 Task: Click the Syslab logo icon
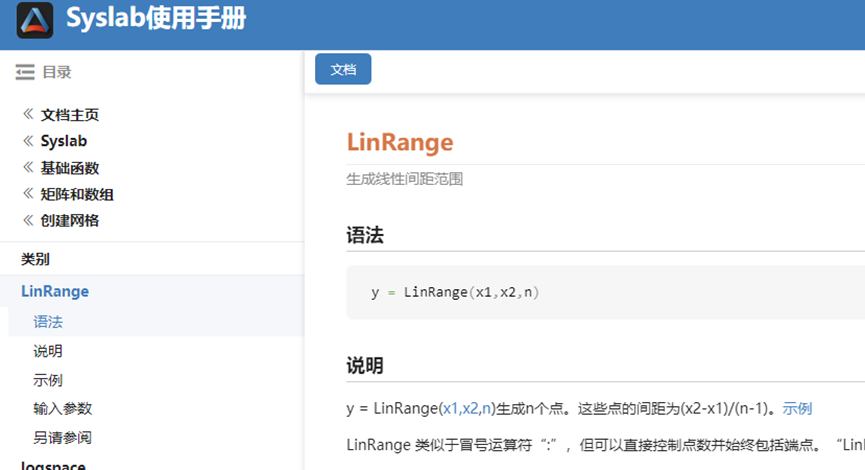pos(35,20)
